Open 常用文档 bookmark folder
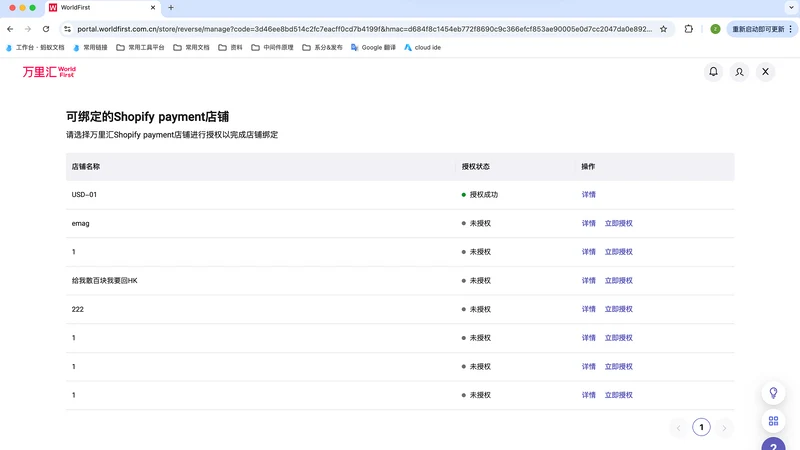Image resolution: width=800 pixels, height=450 pixels. pos(191,47)
